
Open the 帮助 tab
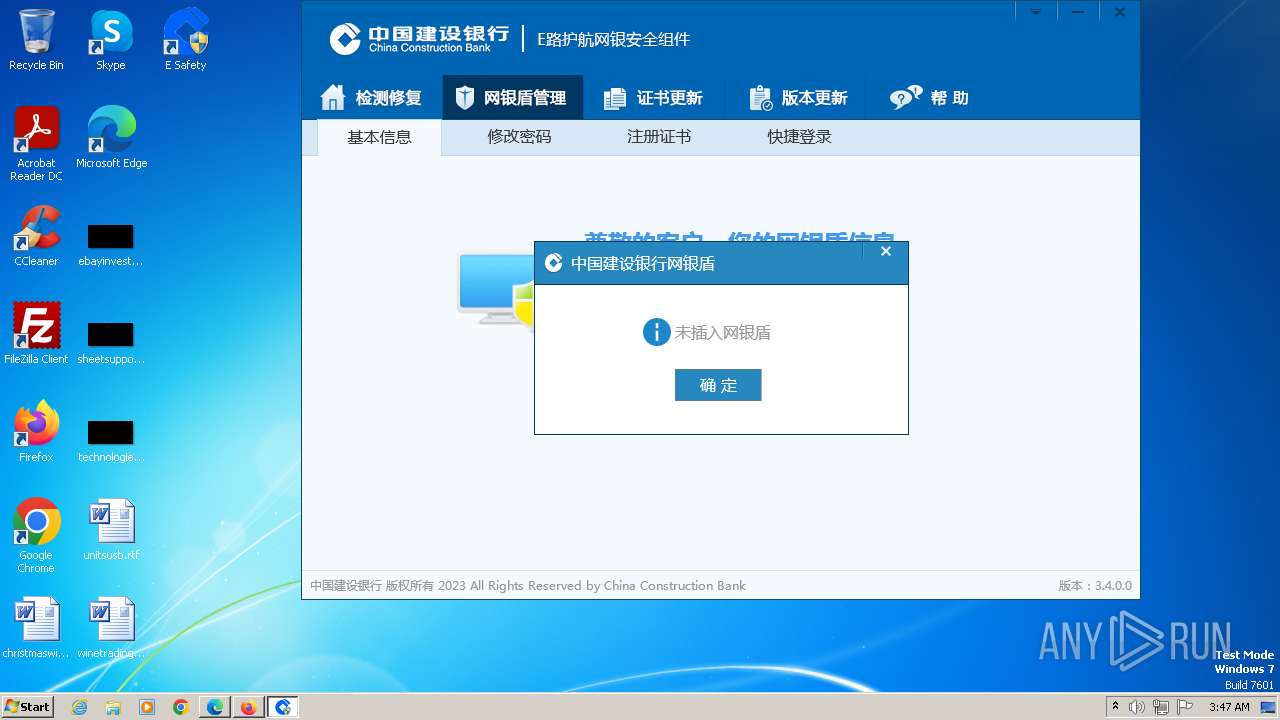pyautogui.click(x=929, y=98)
